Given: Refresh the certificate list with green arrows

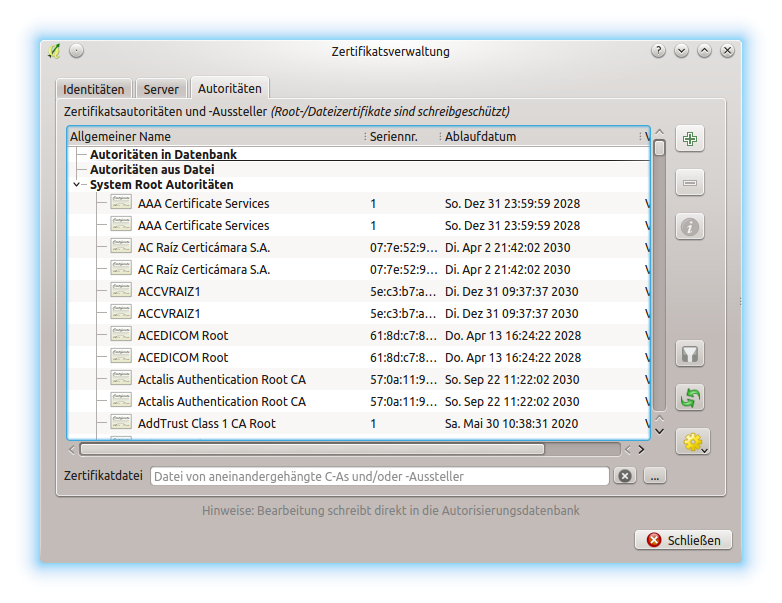Looking at the screenshot, I should pyautogui.click(x=690, y=397).
